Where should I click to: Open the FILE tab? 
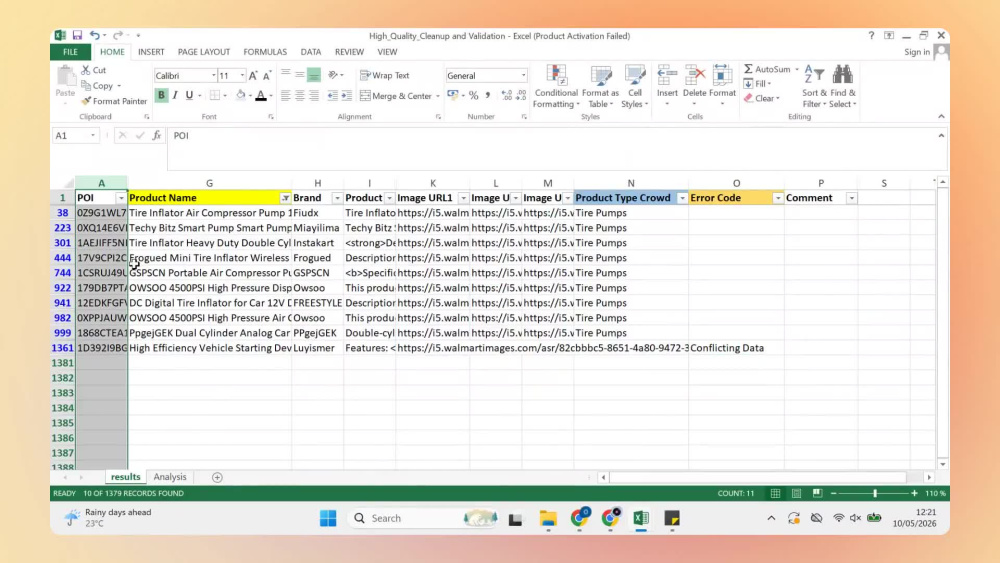click(70, 52)
